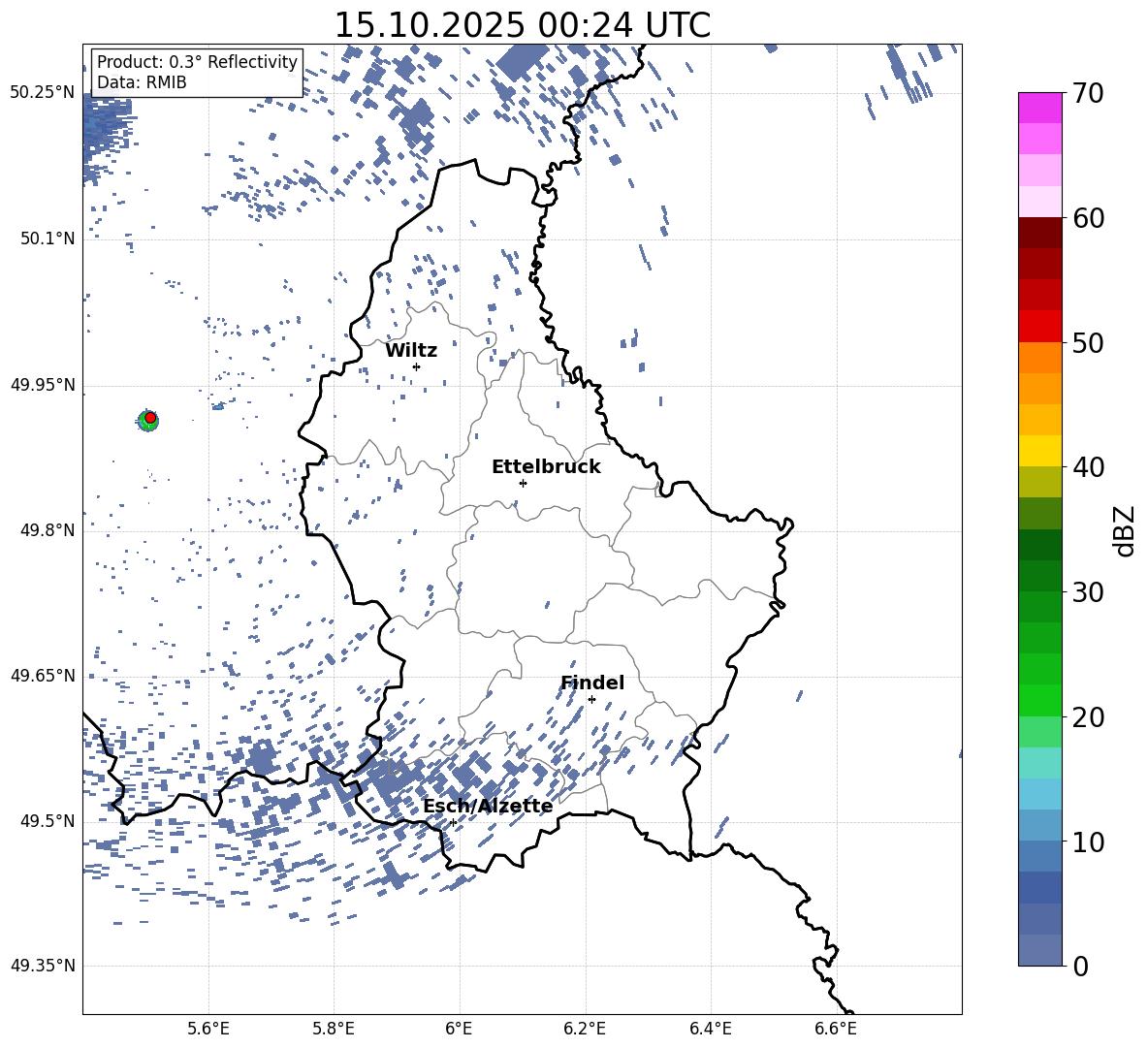Click the 6.2°E longitude tick label

pyautogui.click(x=585, y=1029)
